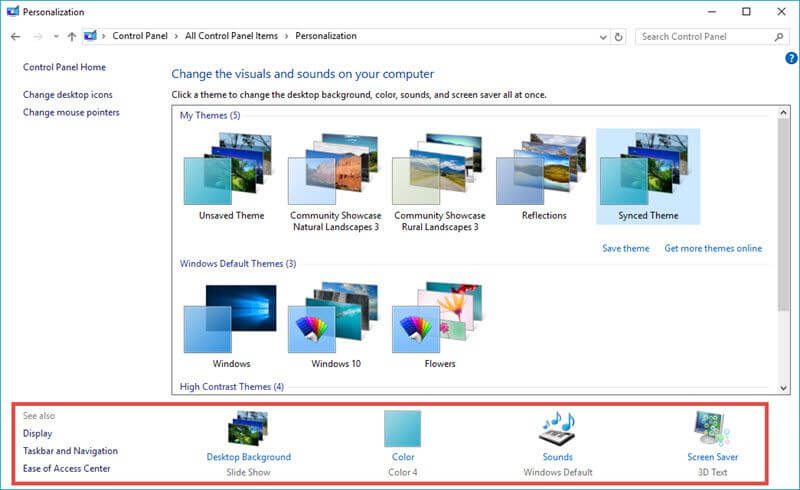Viewport: 800px width, 490px height.
Task: Open the Display link under See also
Action: coord(37,433)
